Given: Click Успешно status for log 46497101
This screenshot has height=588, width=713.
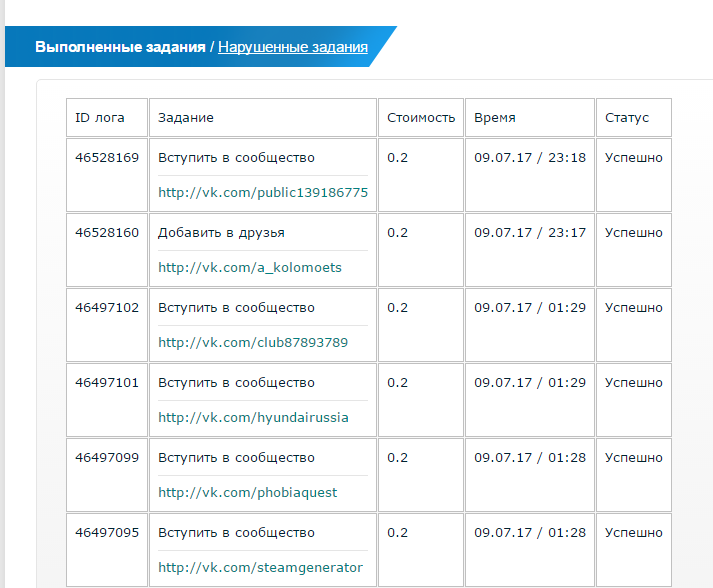Looking at the screenshot, I should coord(633,383).
